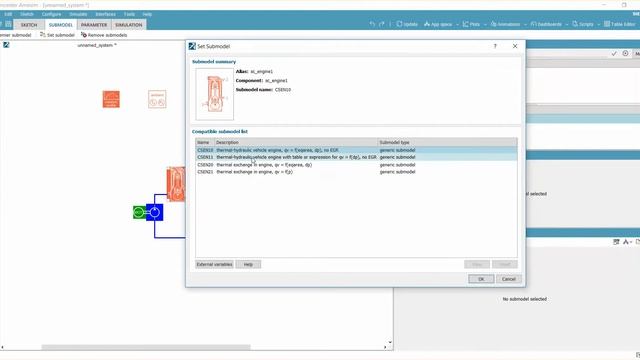Expand the Plots dropdown arrow
This screenshot has height=360, width=640.
click(x=485, y=24)
